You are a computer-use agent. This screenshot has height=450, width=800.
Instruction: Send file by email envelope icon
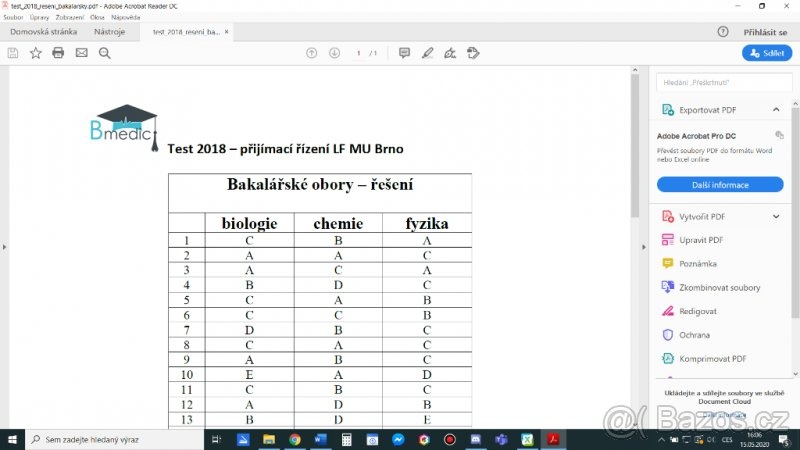click(82, 53)
